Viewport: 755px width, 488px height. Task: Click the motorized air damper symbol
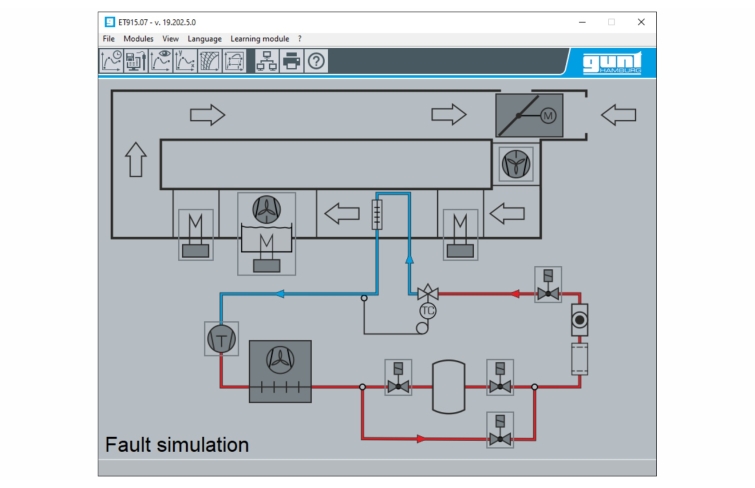[529, 116]
